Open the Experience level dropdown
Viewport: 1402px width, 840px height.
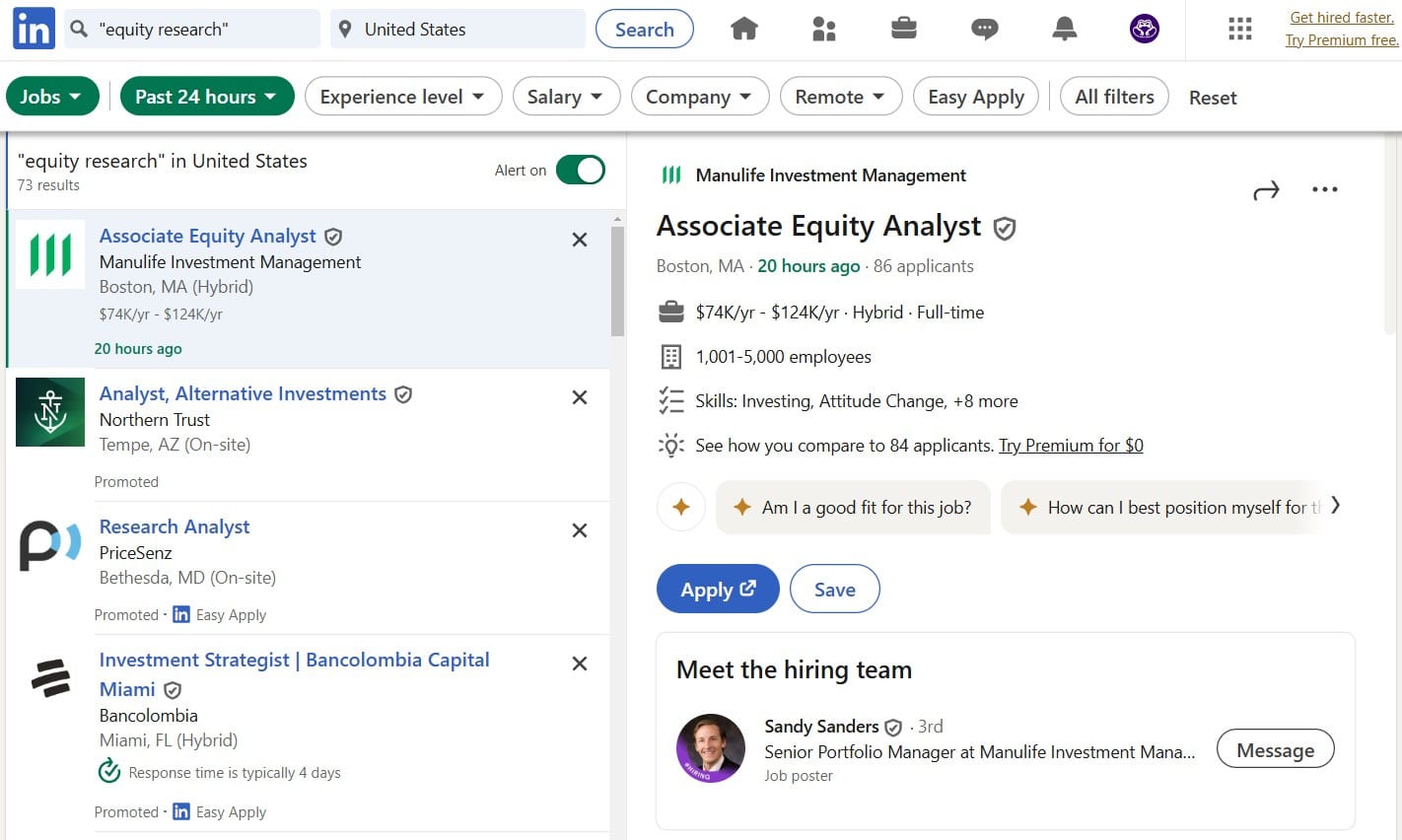[403, 97]
